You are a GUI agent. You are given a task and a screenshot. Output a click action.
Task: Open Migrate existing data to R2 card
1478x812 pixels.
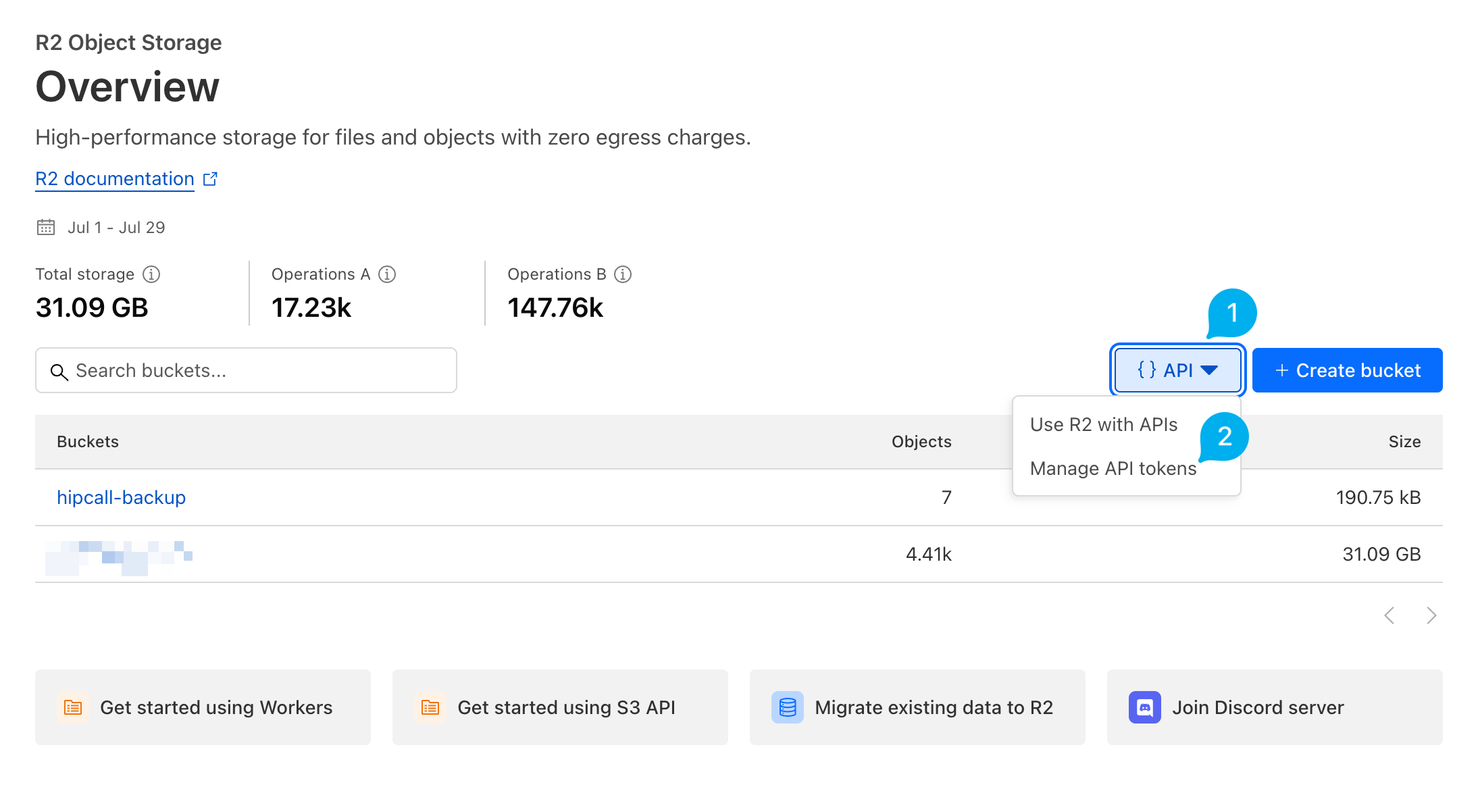tap(917, 707)
